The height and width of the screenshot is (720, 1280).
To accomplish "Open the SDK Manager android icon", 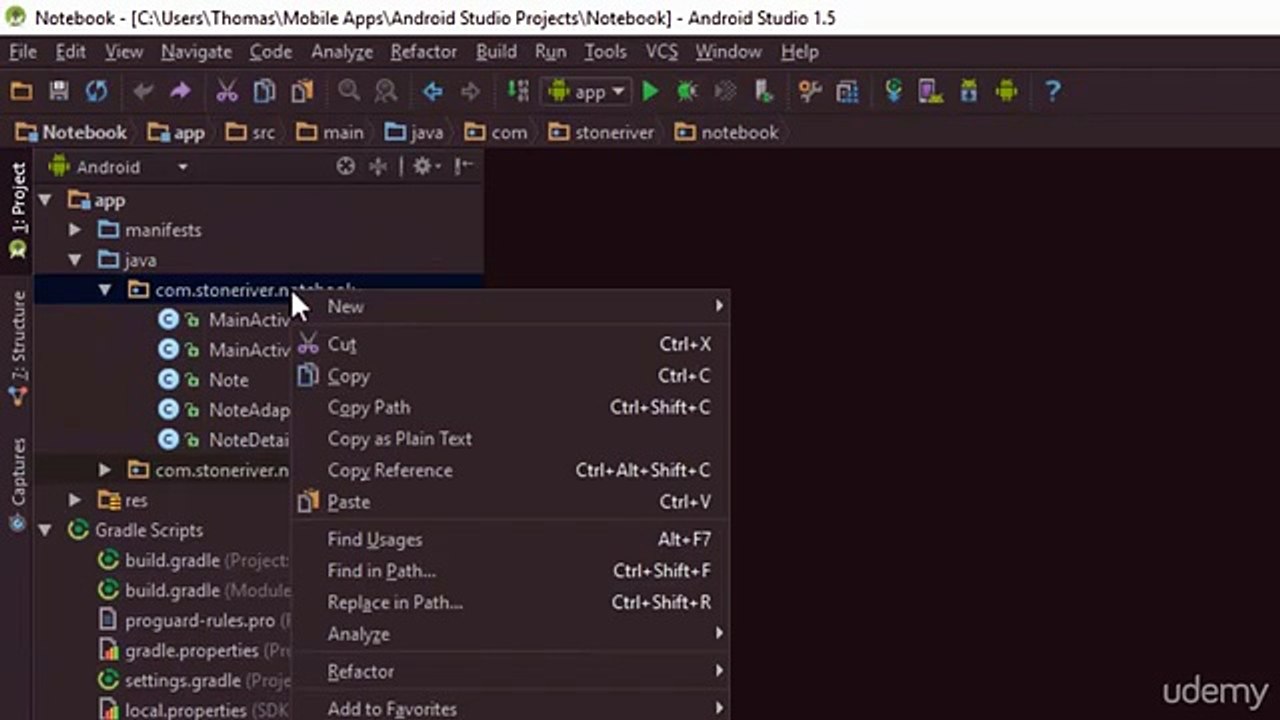I will pos(968,91).
